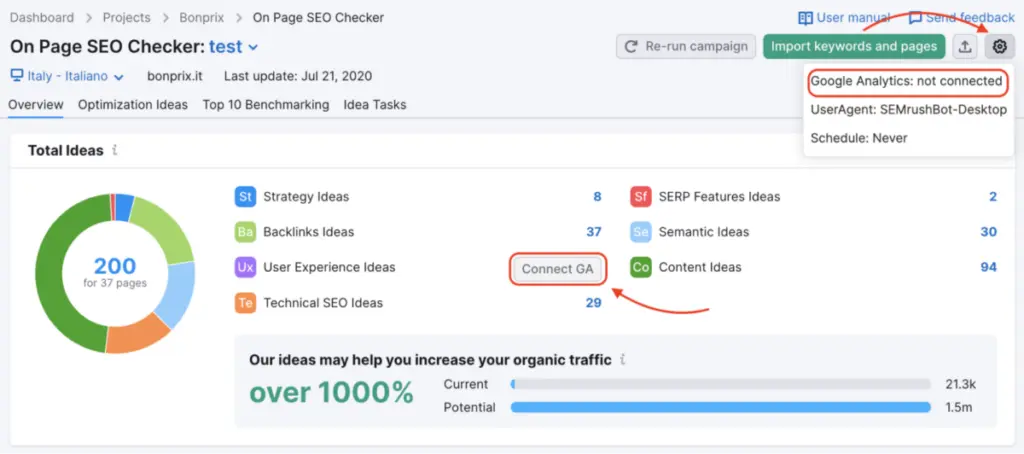1024x454 pixels.
Task: Open the Top 10 Benchmarking tab
Action: pos(265,104)
